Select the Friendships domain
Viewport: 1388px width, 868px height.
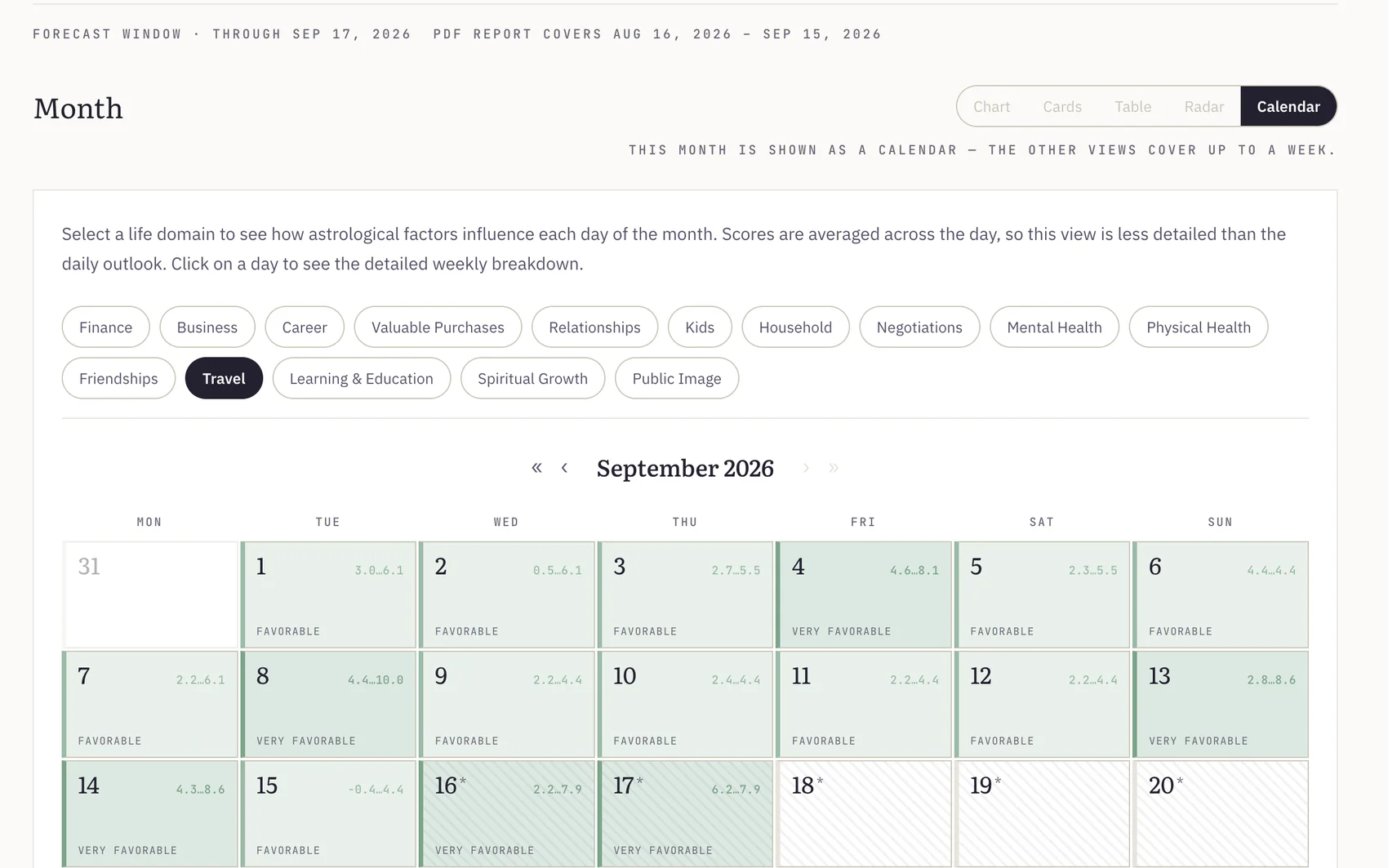[x=118, y=378]
